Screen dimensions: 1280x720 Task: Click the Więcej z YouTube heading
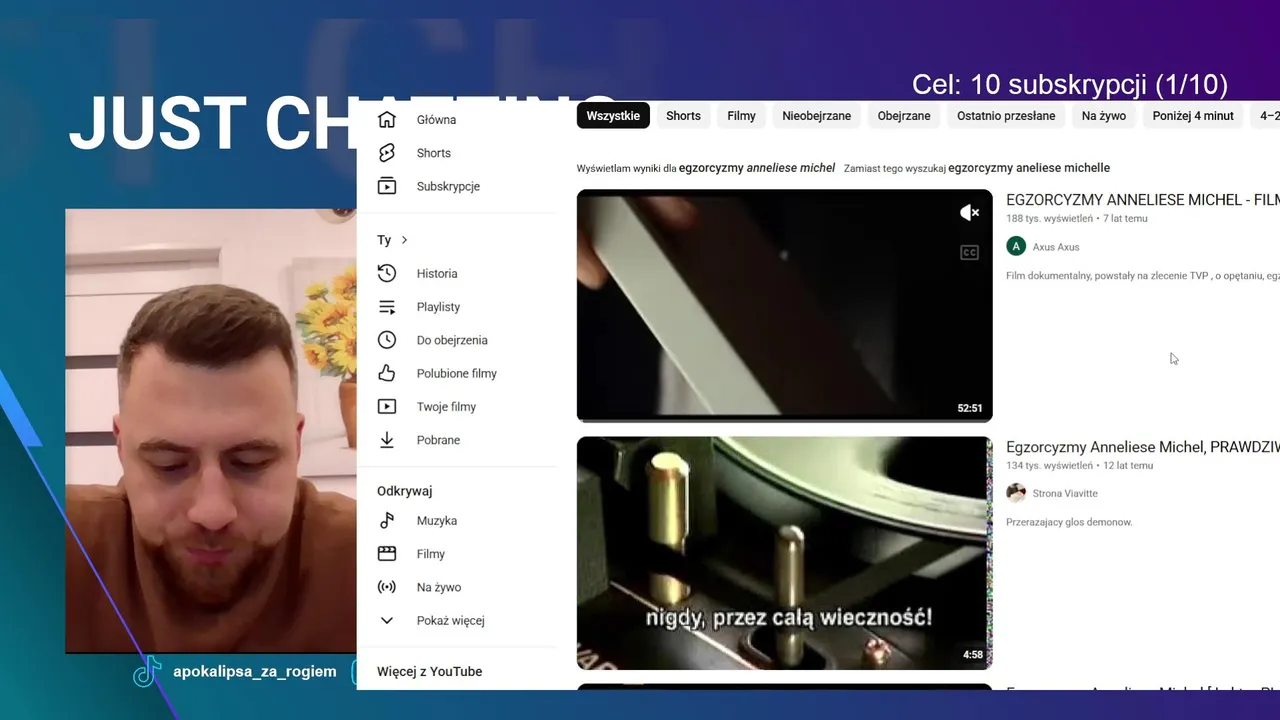(429, 671)
